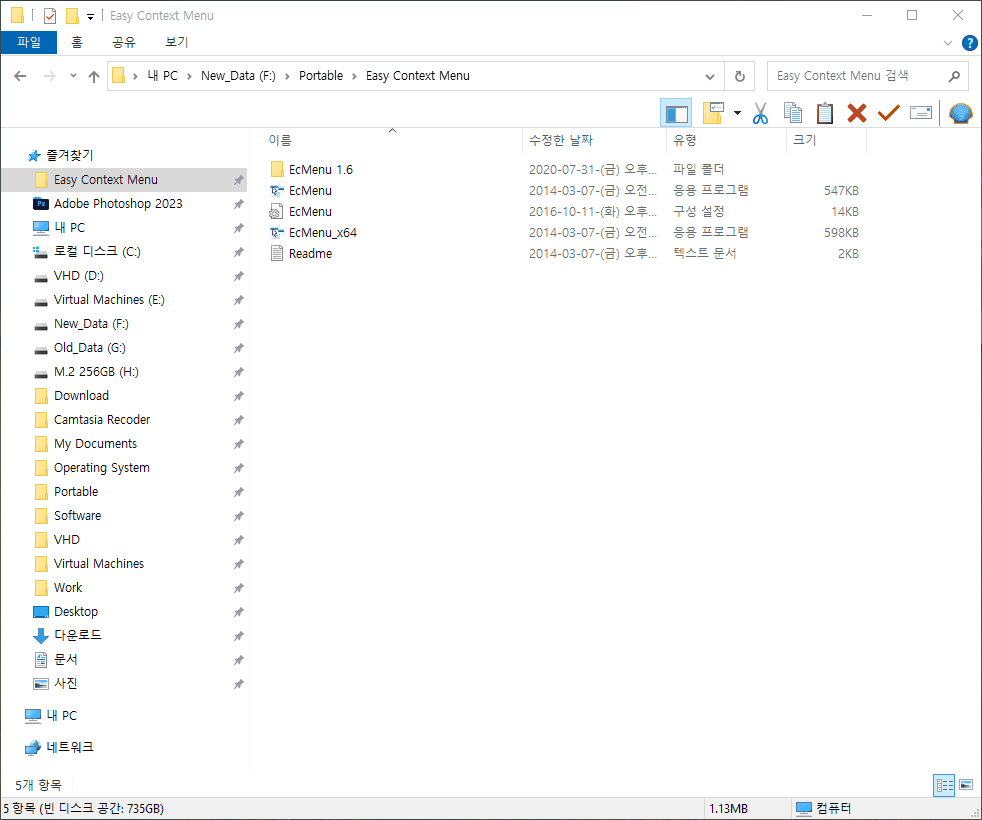This screenshot has height=820, width=982.
Task: Click the Portable breadcrumb segment
Action: point(321,76)
